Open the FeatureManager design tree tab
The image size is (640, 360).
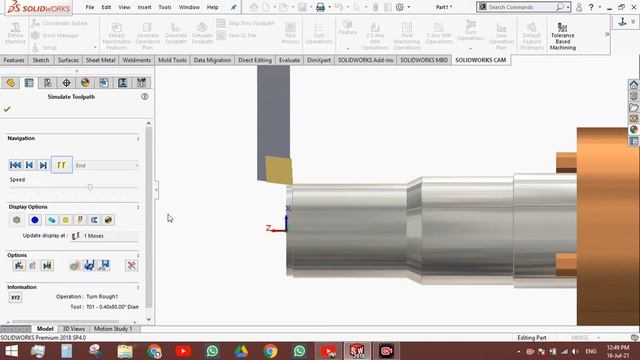11,83
